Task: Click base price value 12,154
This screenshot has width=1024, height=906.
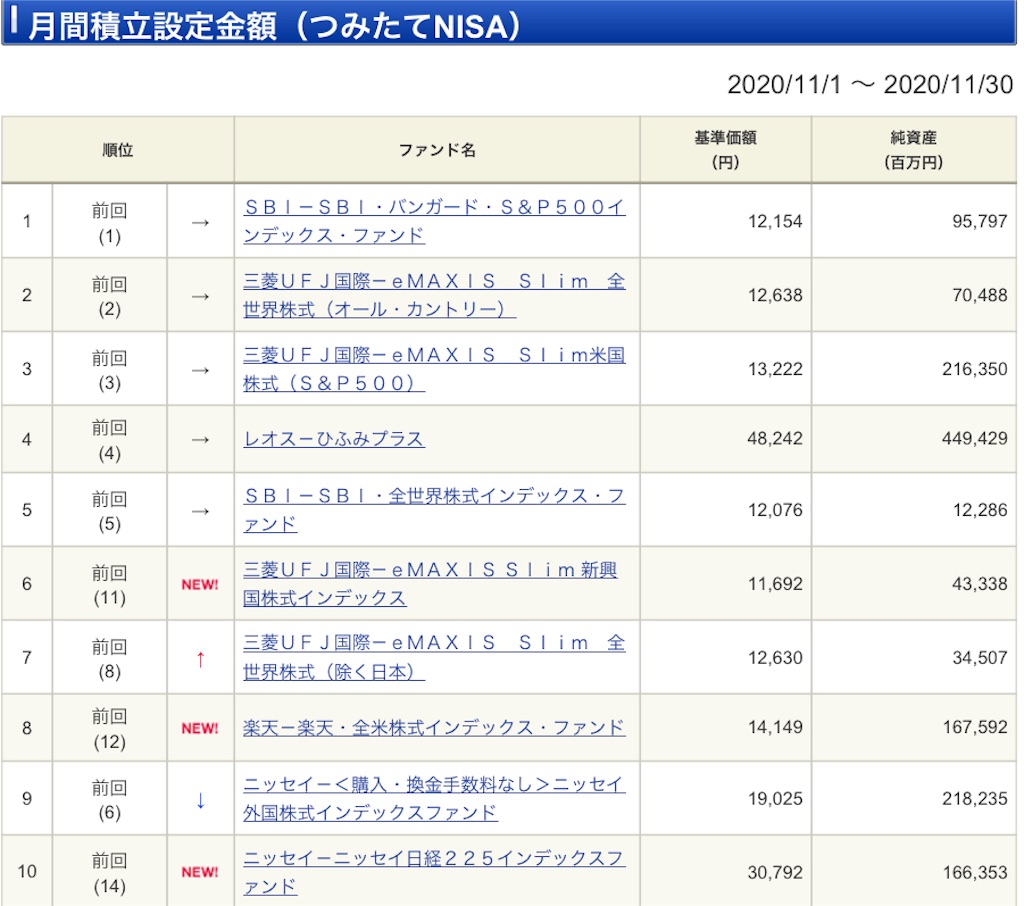Action: [x=775, y=221]
